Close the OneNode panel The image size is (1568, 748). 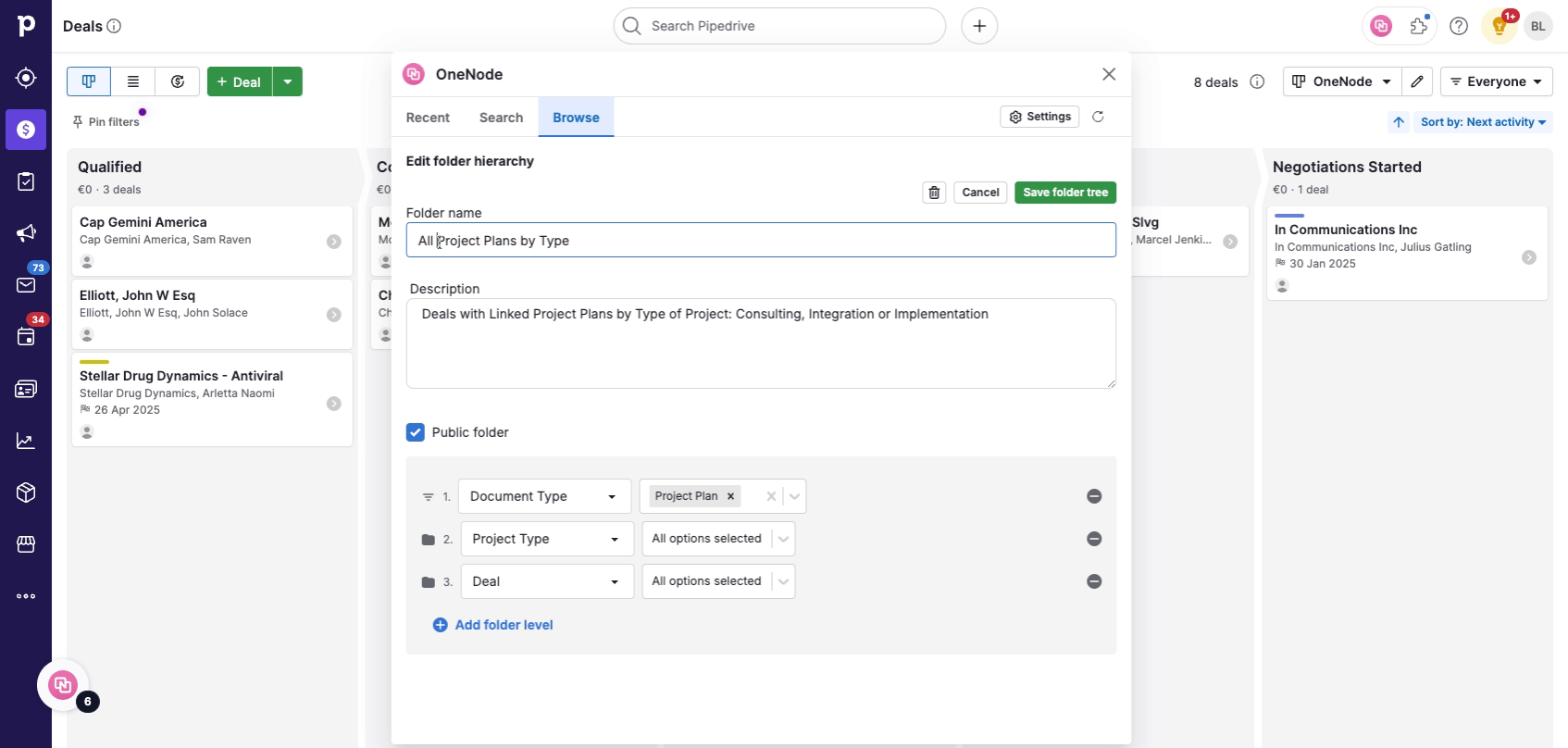(x=1109, y=74)
